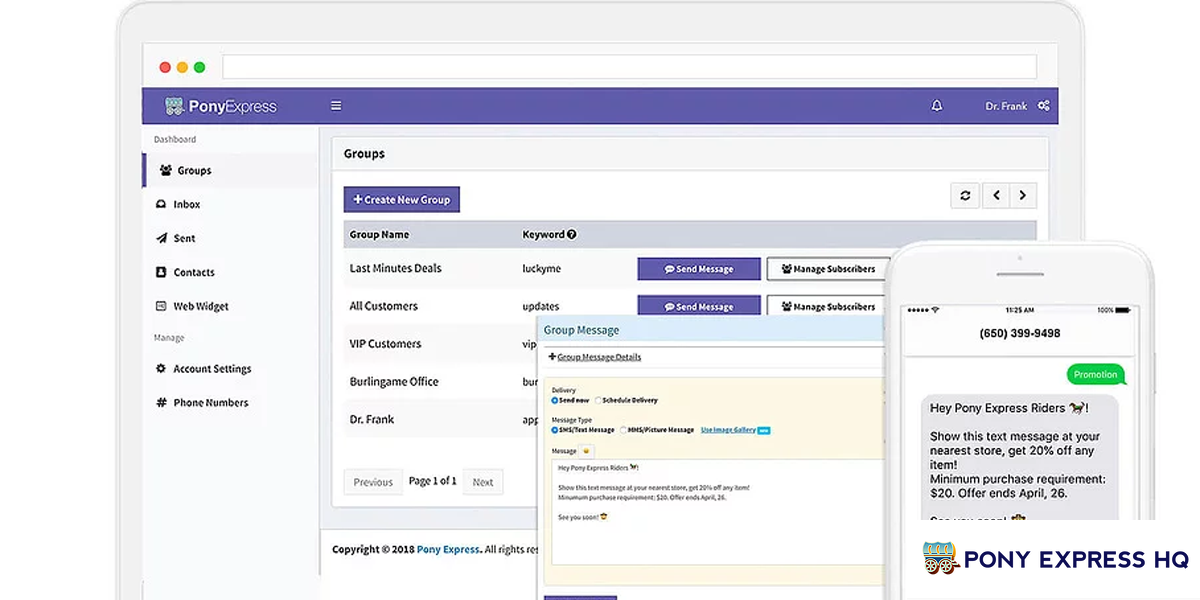This screenshot has height=600, width=1200.
Task: Open notifications via the bell icon
Action: coord(937,106)
